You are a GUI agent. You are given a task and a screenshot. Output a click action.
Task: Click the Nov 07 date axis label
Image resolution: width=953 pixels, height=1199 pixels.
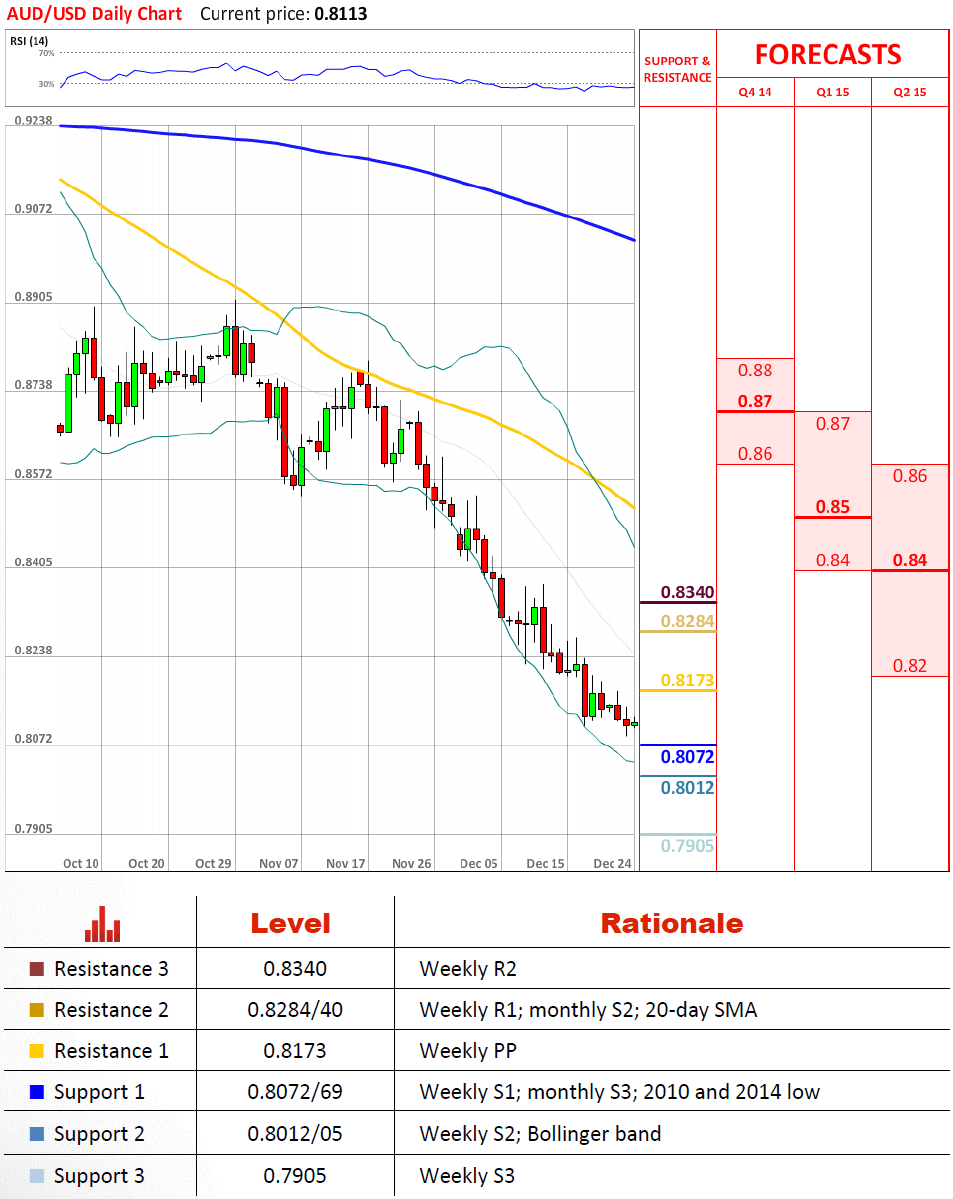278,863
